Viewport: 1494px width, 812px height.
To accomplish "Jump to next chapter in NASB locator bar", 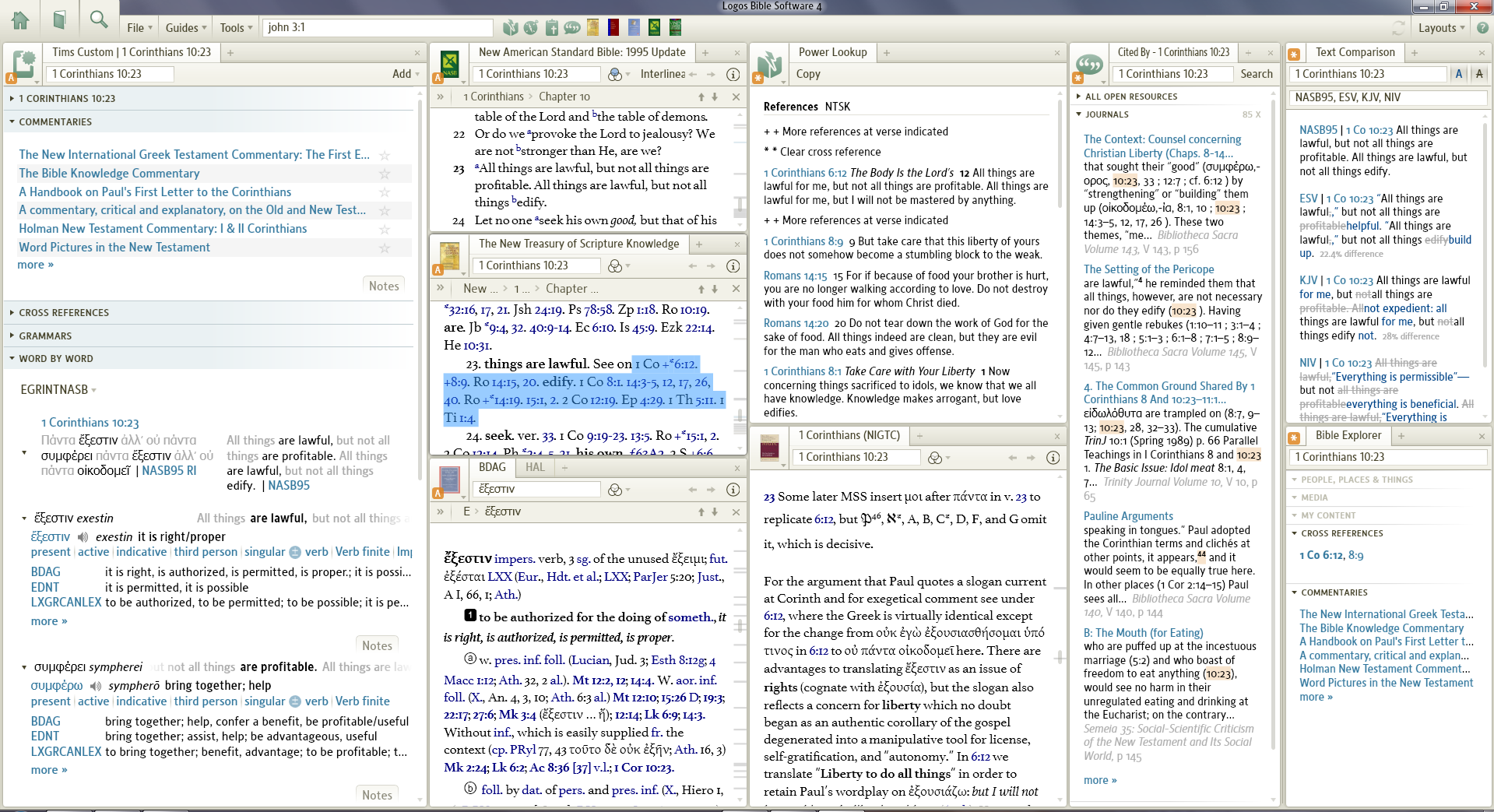I will point(715,97).
